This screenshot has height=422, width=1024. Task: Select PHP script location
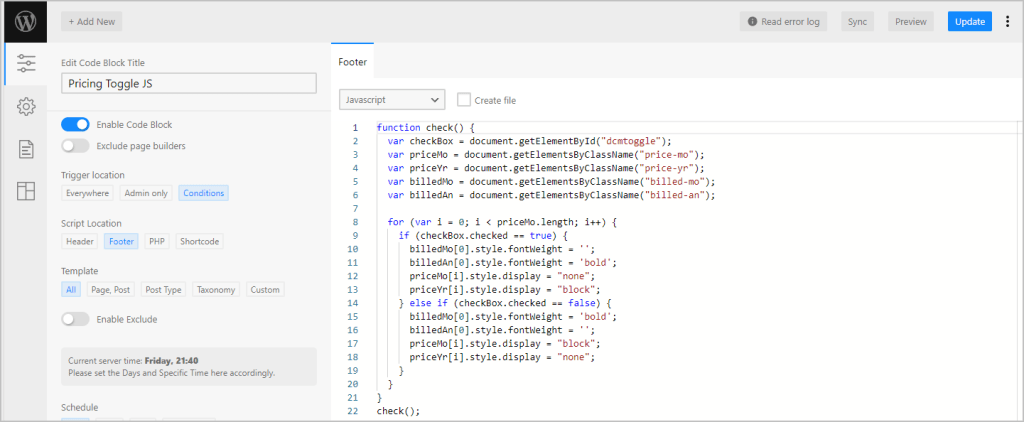click(x=157, y=241)
